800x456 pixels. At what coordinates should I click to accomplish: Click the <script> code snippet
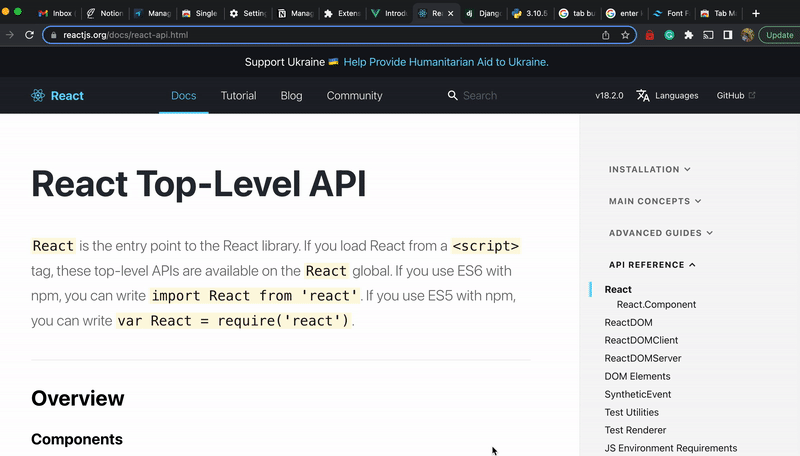[x=486, y=246]
